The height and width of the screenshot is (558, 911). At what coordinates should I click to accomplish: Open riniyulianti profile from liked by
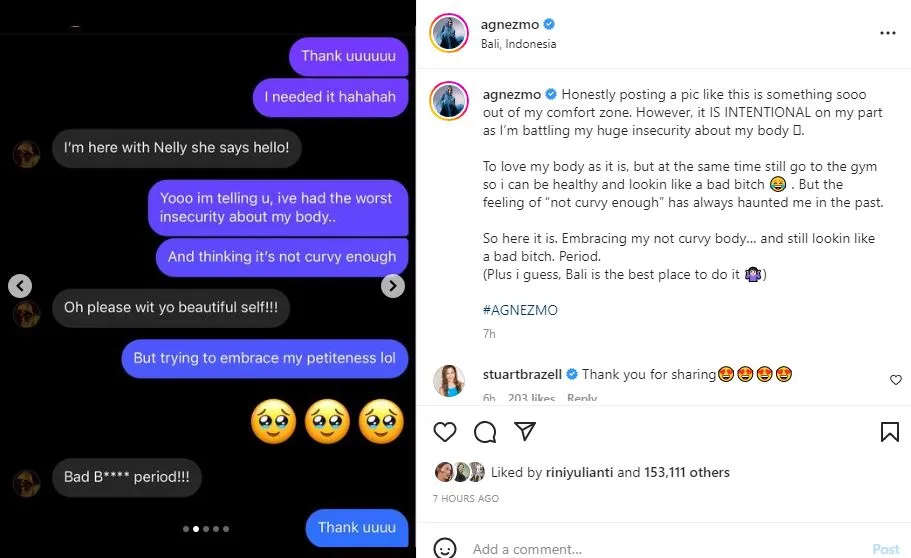(x=579, y=473)
